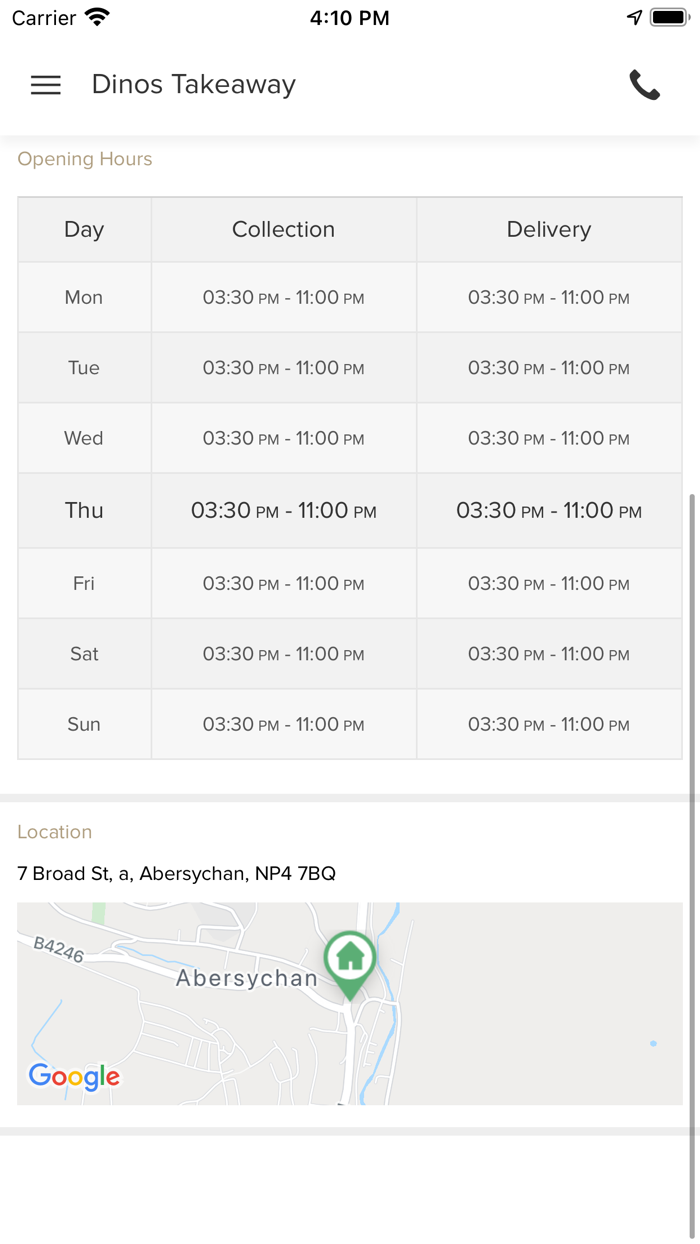Tap the phone call icon

click(645, 85)
